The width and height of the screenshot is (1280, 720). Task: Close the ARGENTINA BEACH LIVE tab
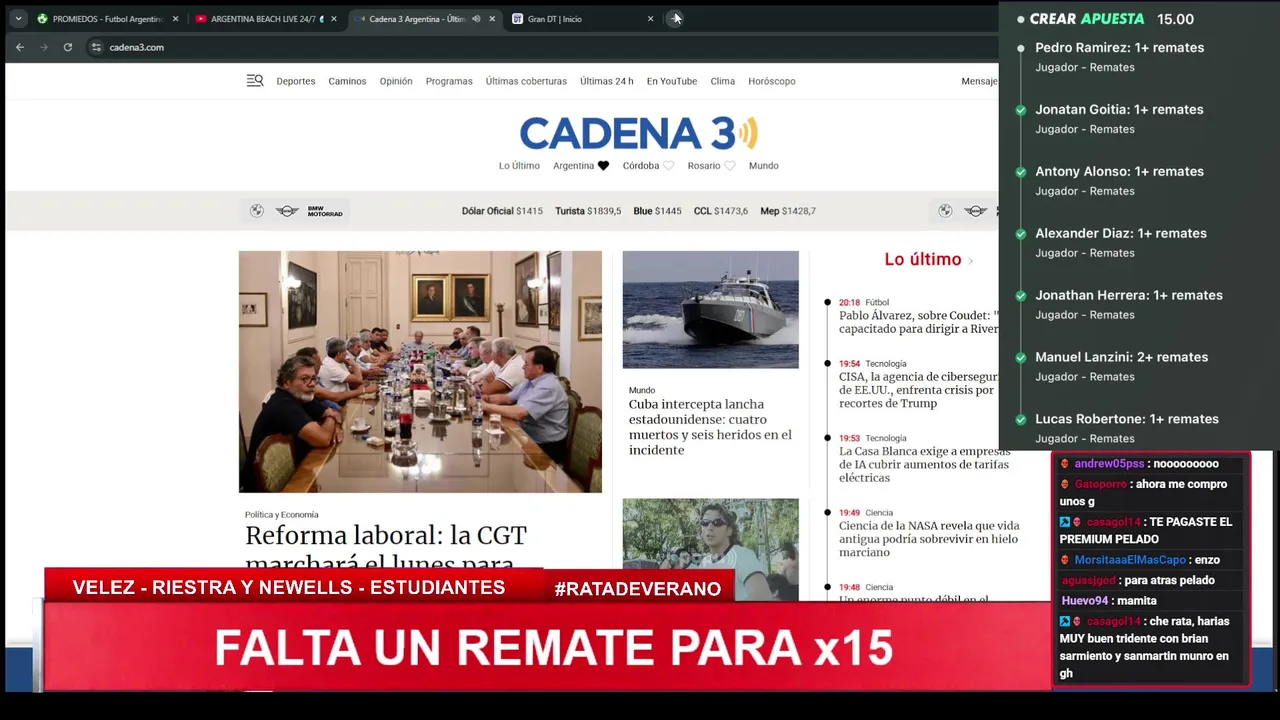click(x=333, y=19)
